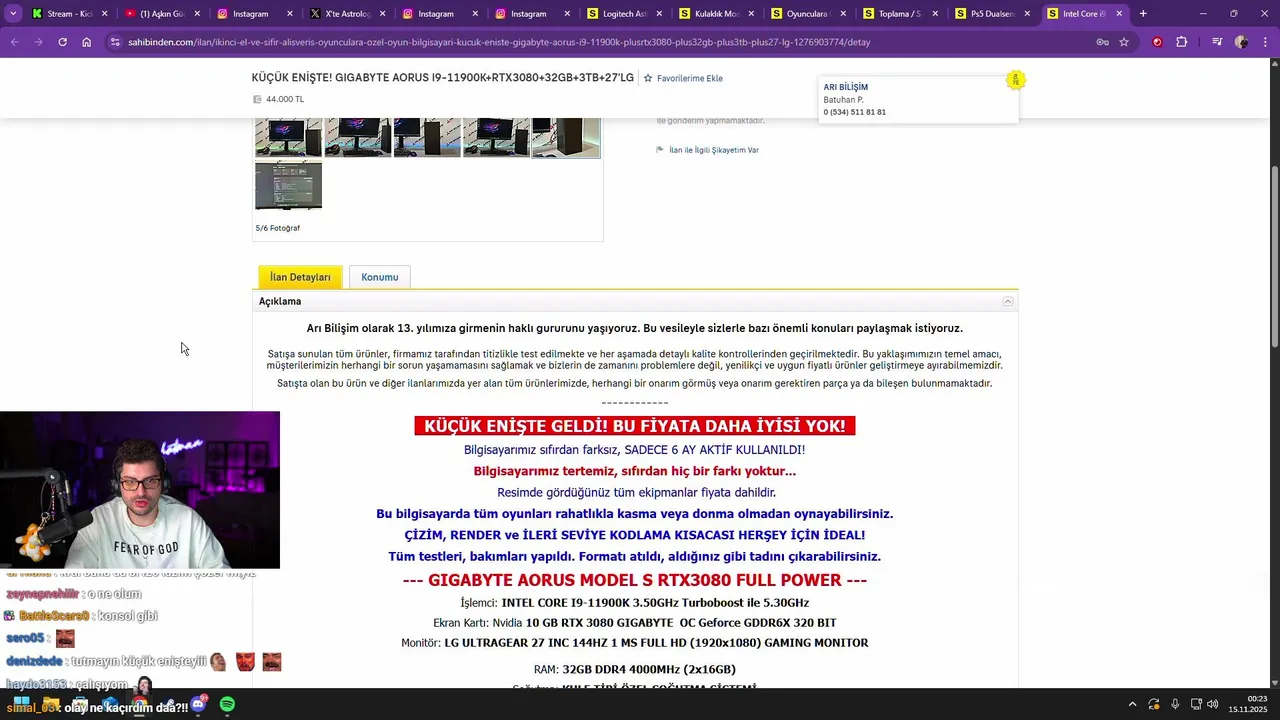Screen dimensions: 1280x720
Task: Open the browser extensions puzzle icon
Action: click(1182, 42)
